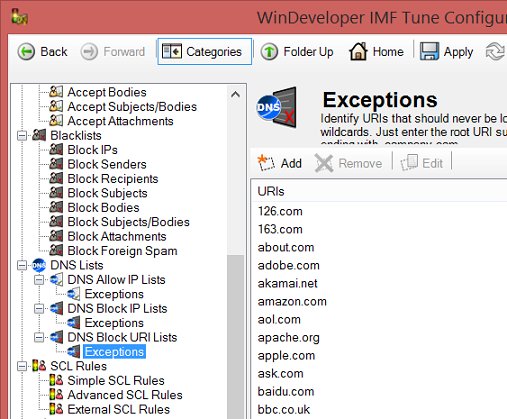Viewport: 507px width, 419px height.
Task: Select aol.com in URI list
Action: point(279,319)
